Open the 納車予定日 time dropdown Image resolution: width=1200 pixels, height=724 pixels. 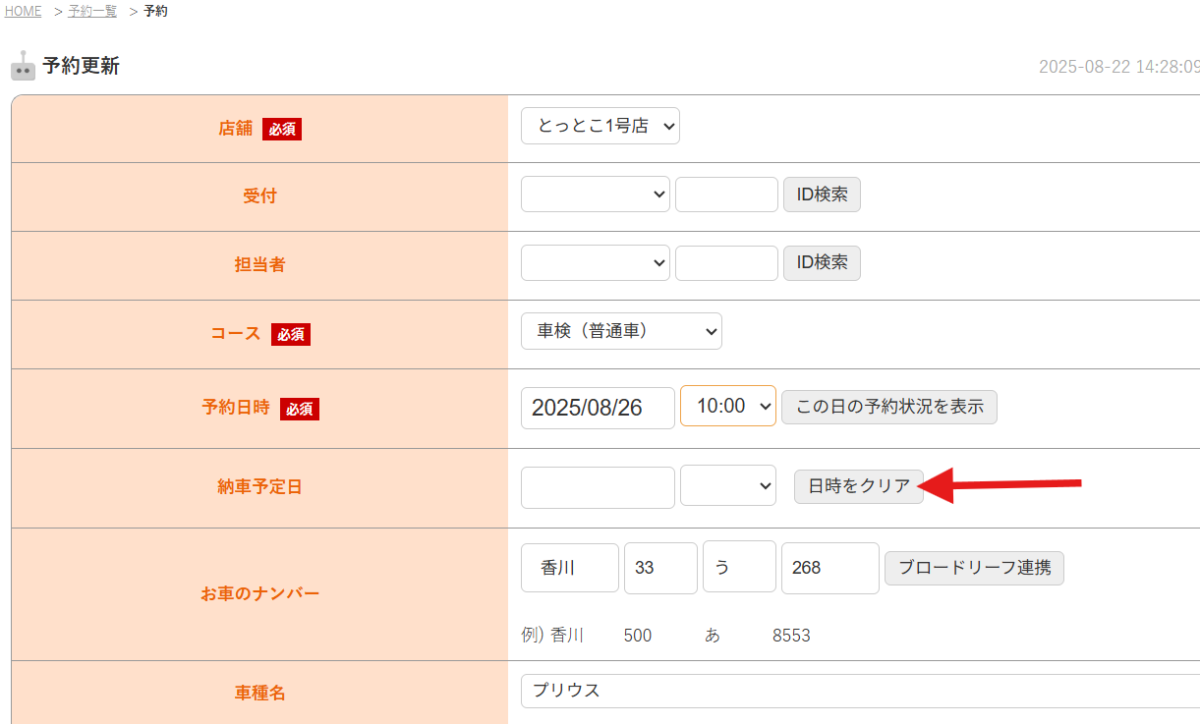tap(728, 486)
